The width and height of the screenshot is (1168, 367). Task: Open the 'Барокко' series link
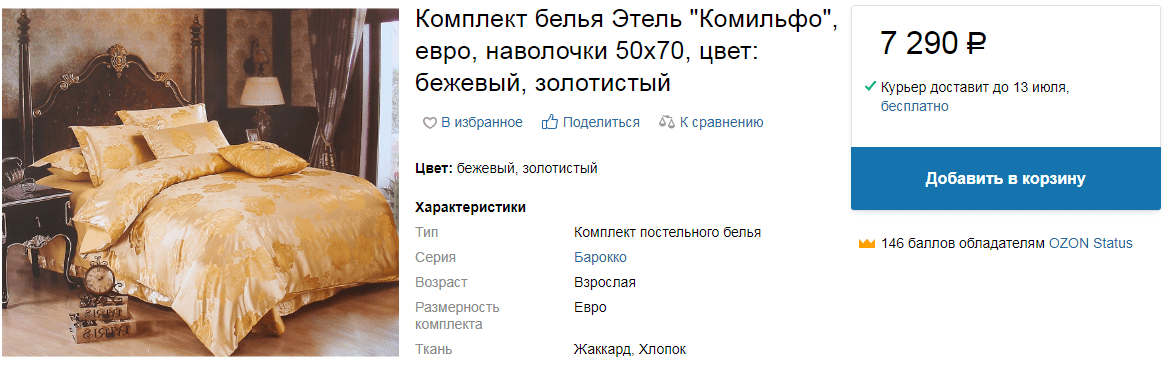tap(600, 258)
